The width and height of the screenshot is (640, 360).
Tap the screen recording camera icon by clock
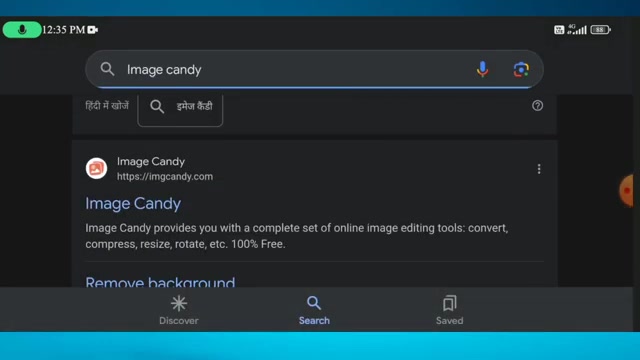pyautogui.click(x=93, y=30)
